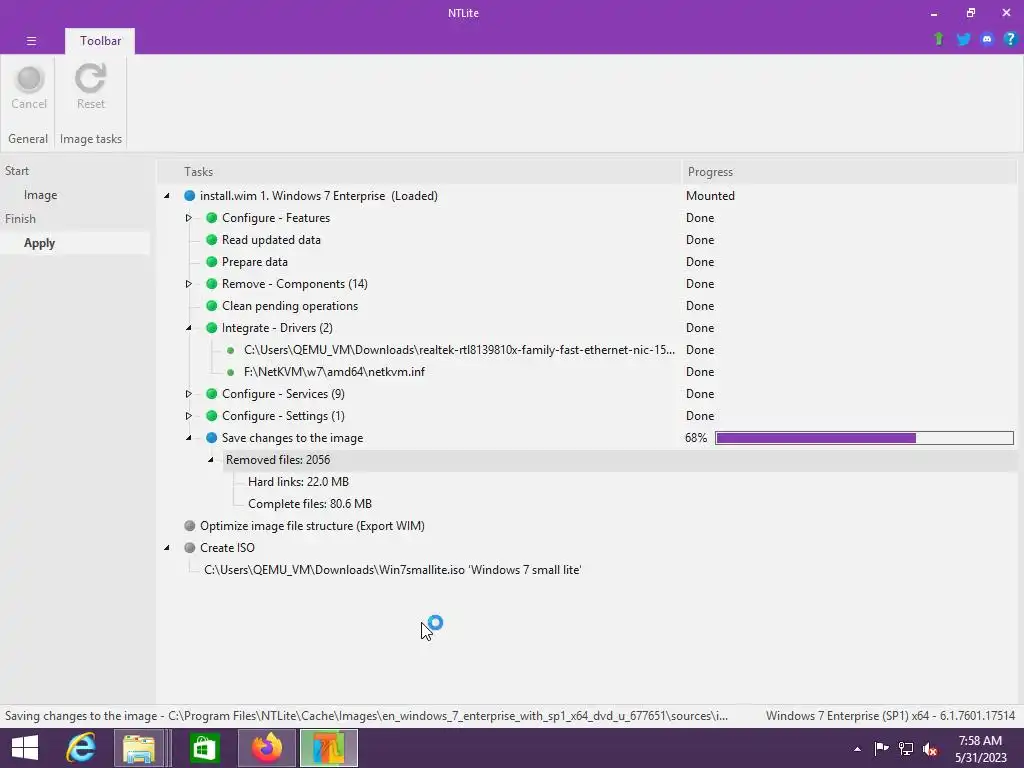Collapse the install.wim Windows 7 Enterprise node

pyautogui.click(x=167, y=196)
